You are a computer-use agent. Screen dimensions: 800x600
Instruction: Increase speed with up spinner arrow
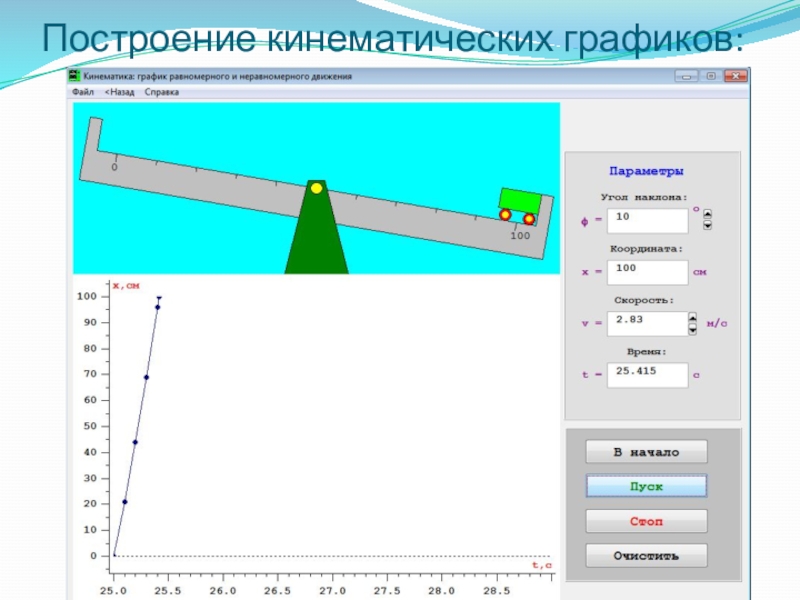692,317
